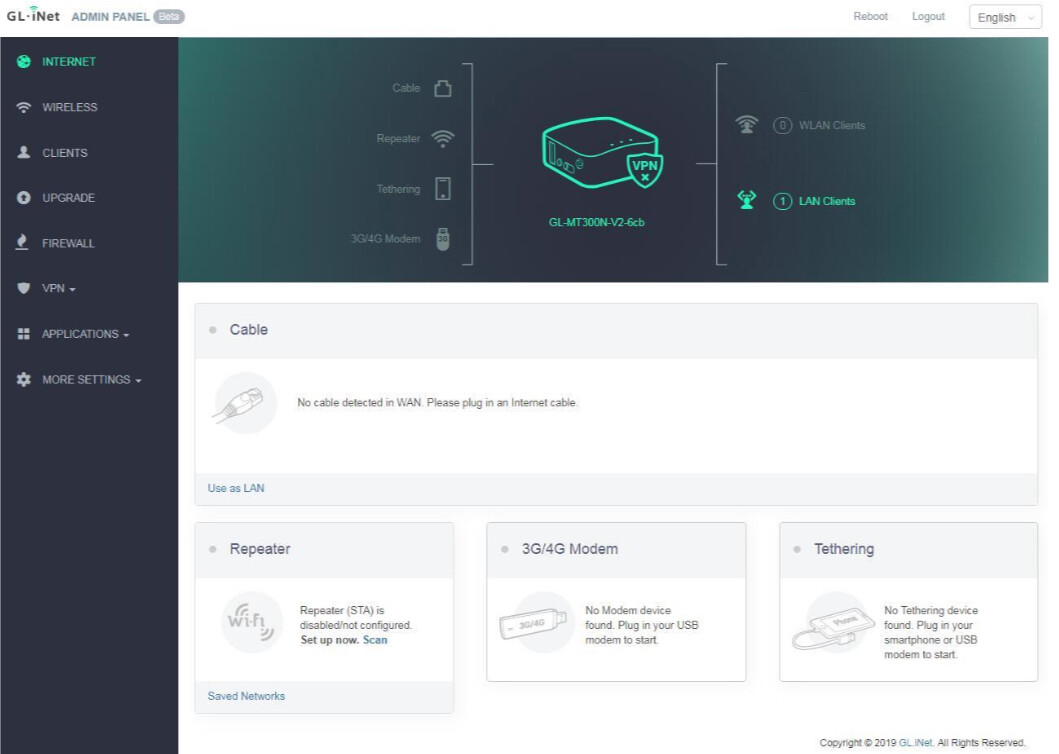This screenshot has height=754, width=1059.
Task: Click the LAN Clients label
Action: pyautogui.click(x=827, y=201)
